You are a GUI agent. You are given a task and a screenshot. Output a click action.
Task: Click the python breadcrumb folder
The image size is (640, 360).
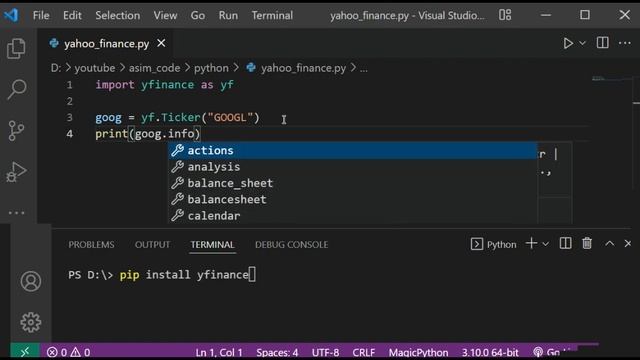tap(211, 68)
